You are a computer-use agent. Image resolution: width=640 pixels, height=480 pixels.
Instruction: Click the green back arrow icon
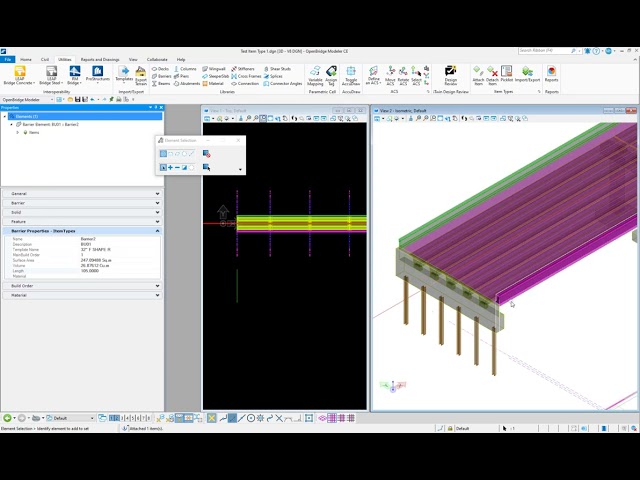coord(7,418)
